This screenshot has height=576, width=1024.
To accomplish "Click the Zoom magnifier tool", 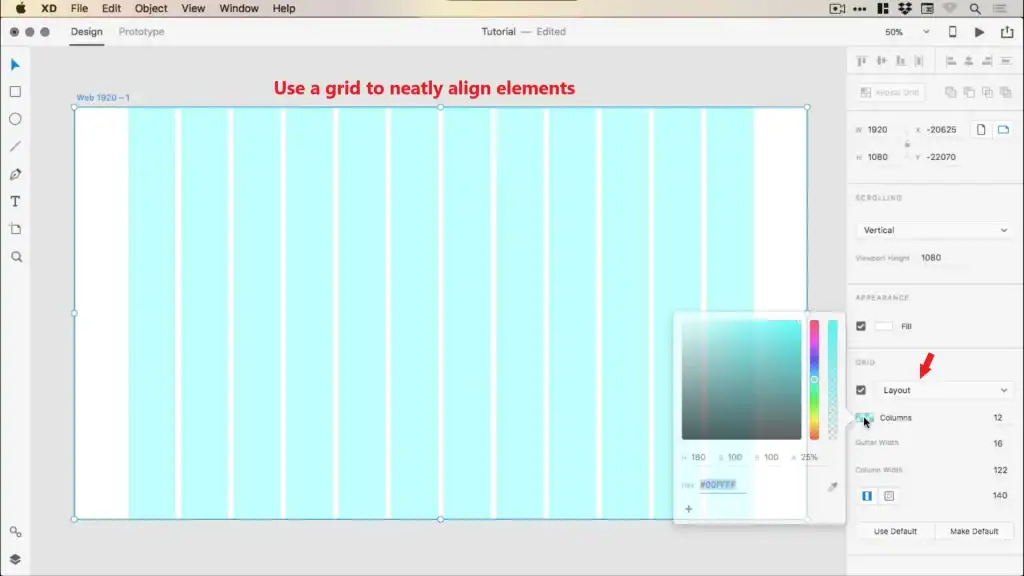I will [x=15, y=257].
